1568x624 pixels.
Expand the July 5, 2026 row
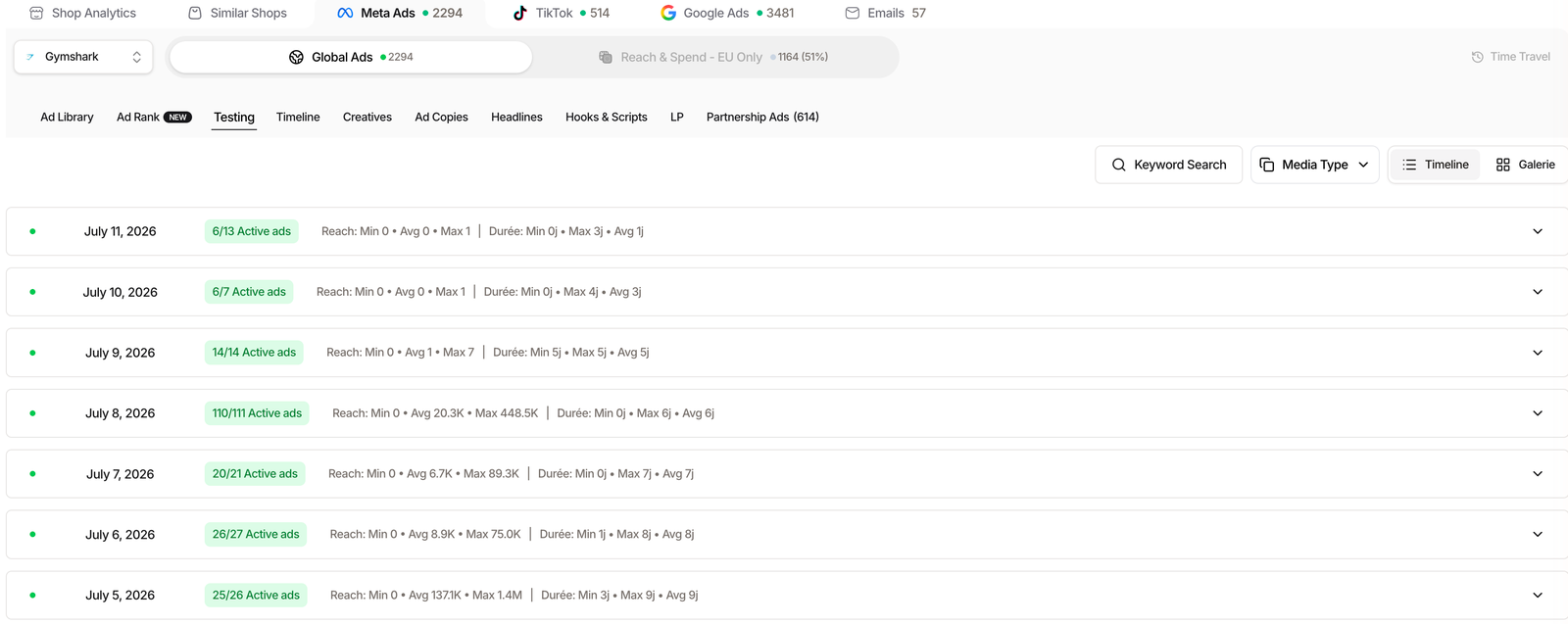[x=1538, y=596]
